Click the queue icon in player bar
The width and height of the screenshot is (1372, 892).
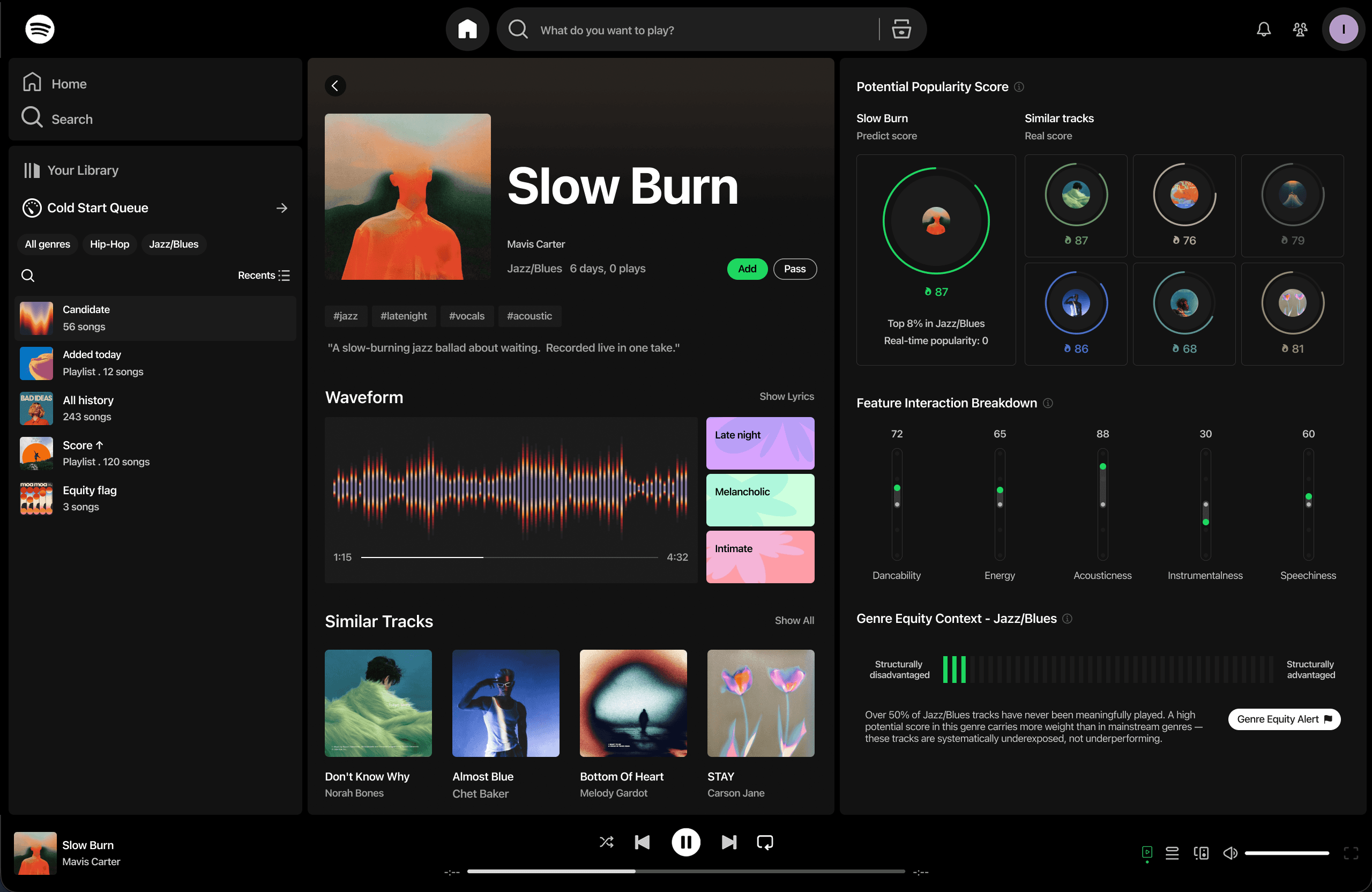pyautogui.click(x=1172, y=853)
